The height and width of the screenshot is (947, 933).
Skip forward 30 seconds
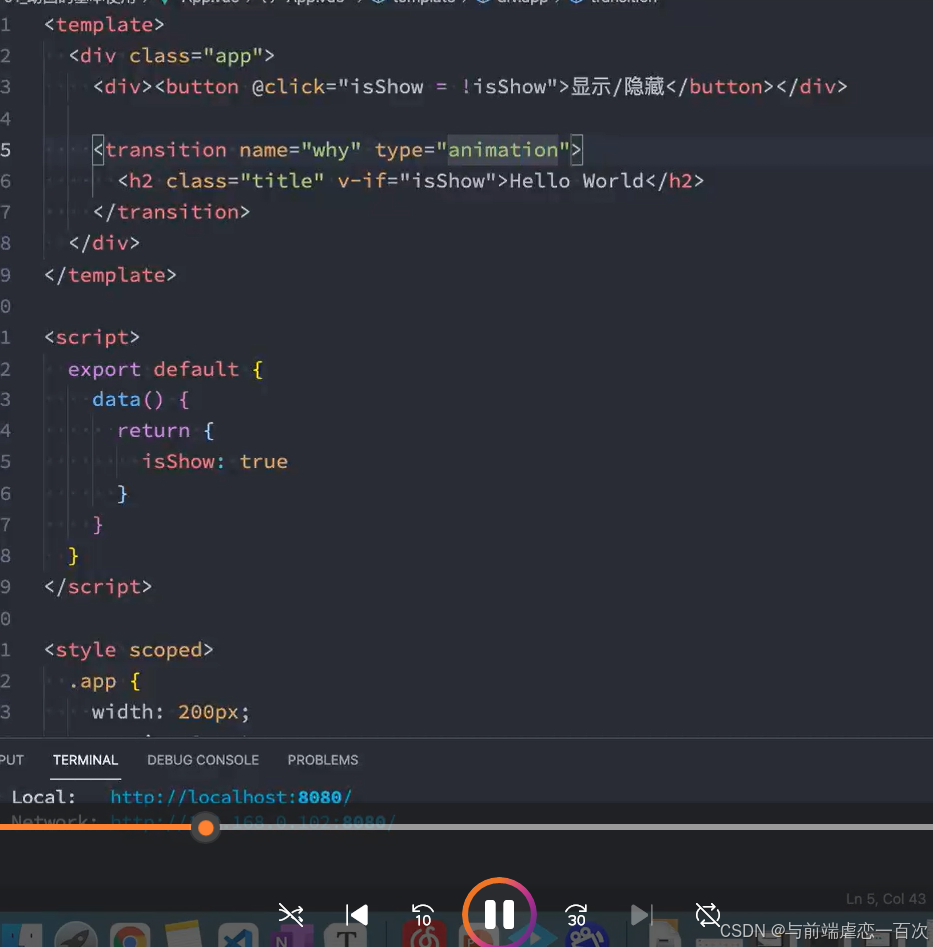tap(576, 914)
